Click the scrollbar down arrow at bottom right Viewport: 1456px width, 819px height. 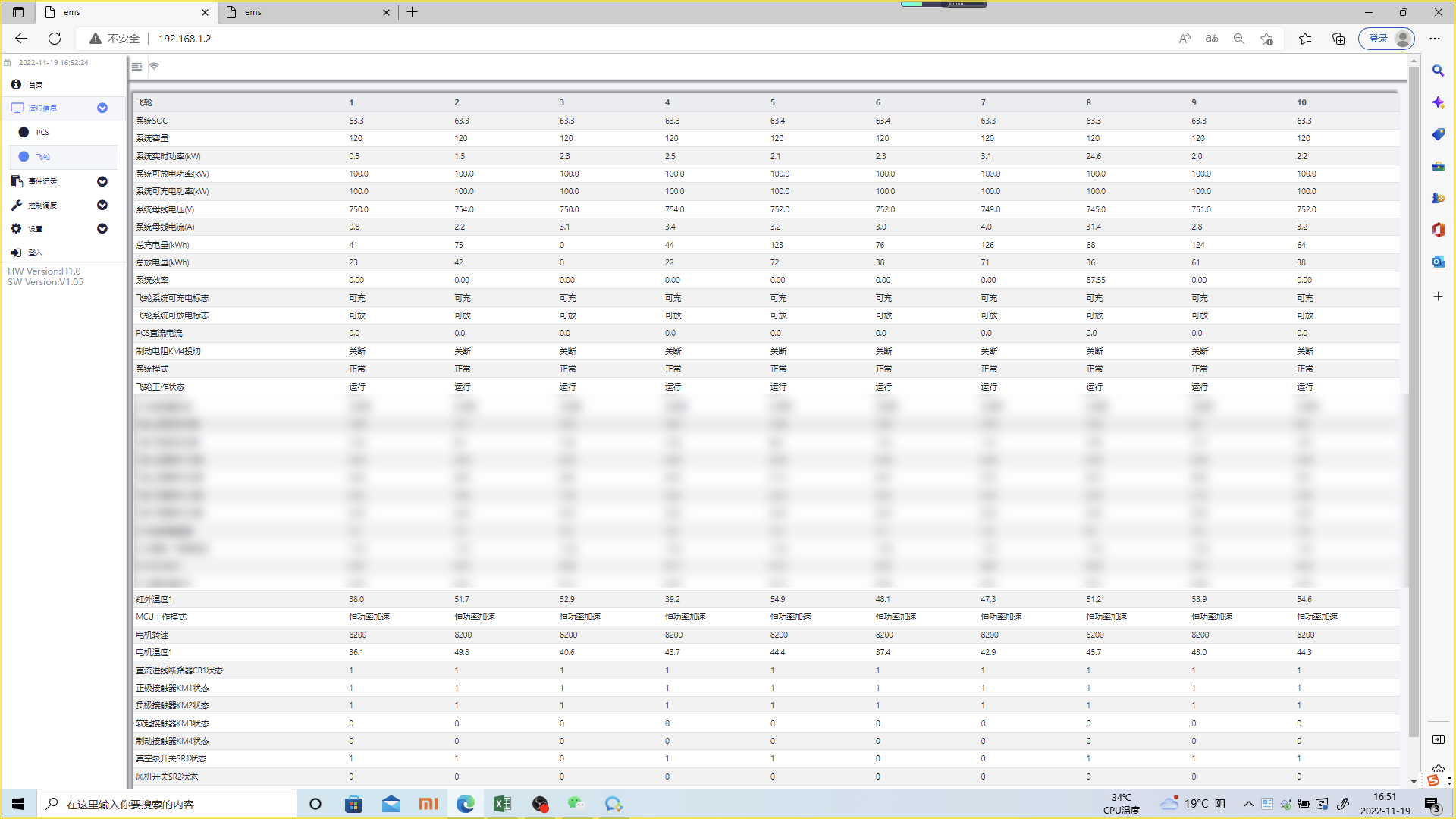pyautogui.click(x=1414, y=782)
